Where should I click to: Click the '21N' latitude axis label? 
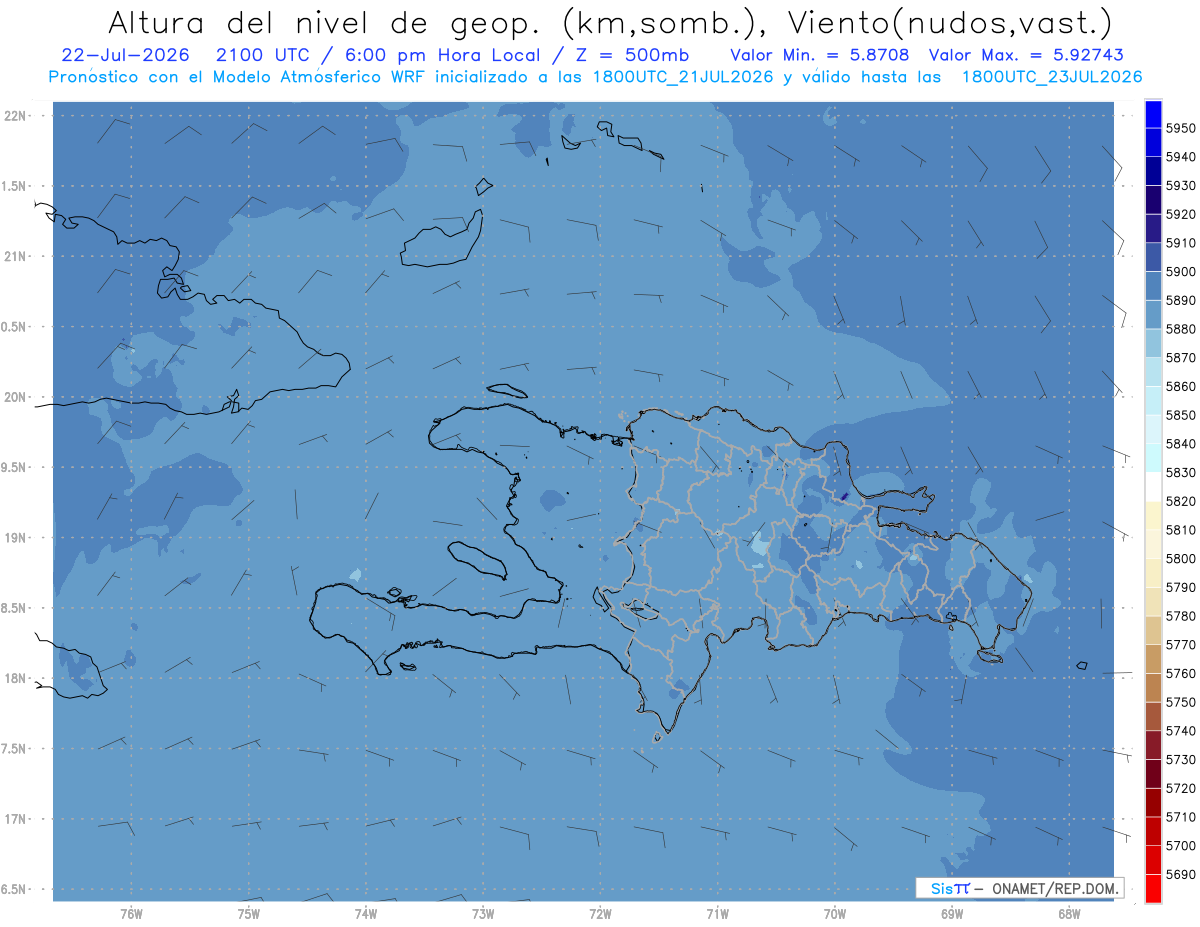[15, 256]
